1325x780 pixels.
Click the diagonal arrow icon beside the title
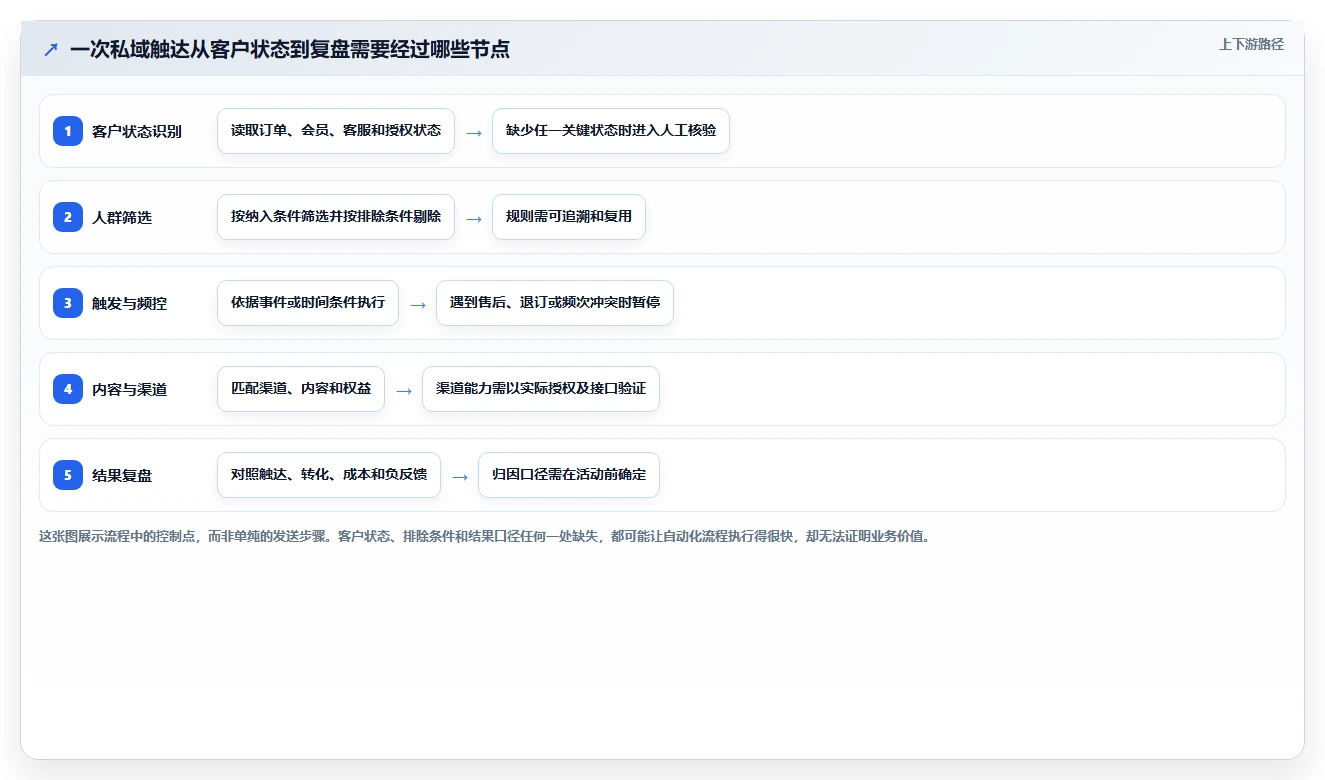point(51,50)
